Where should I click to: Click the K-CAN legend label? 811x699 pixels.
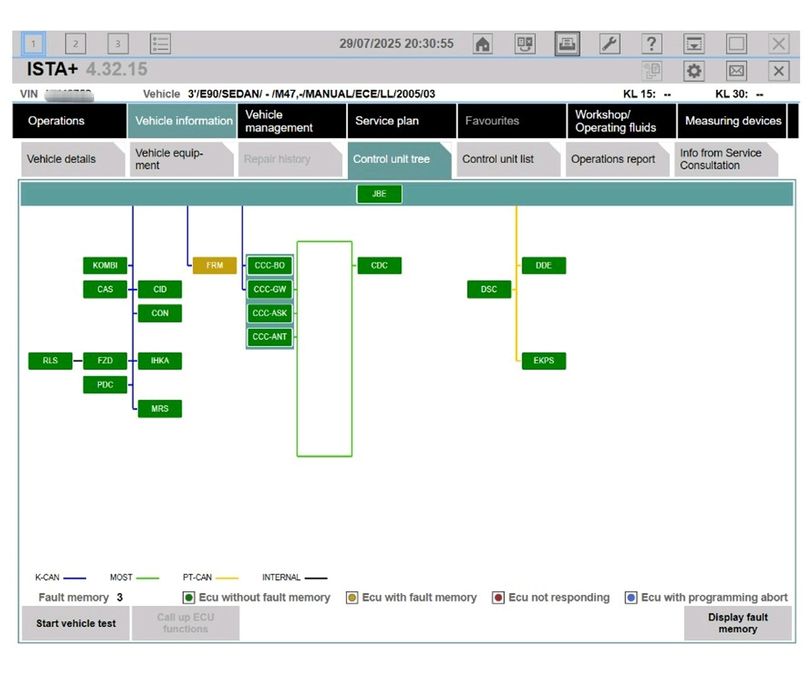(47, 577)
